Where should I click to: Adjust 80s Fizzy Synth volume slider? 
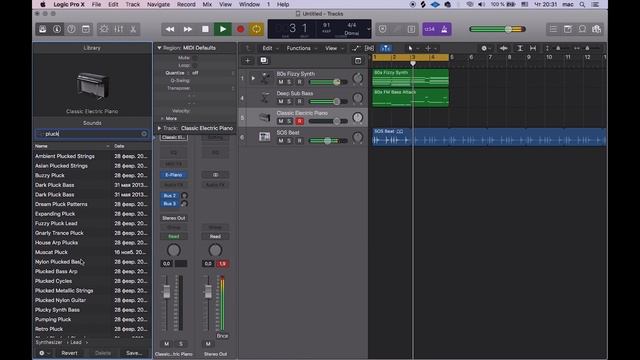(337, 82)
